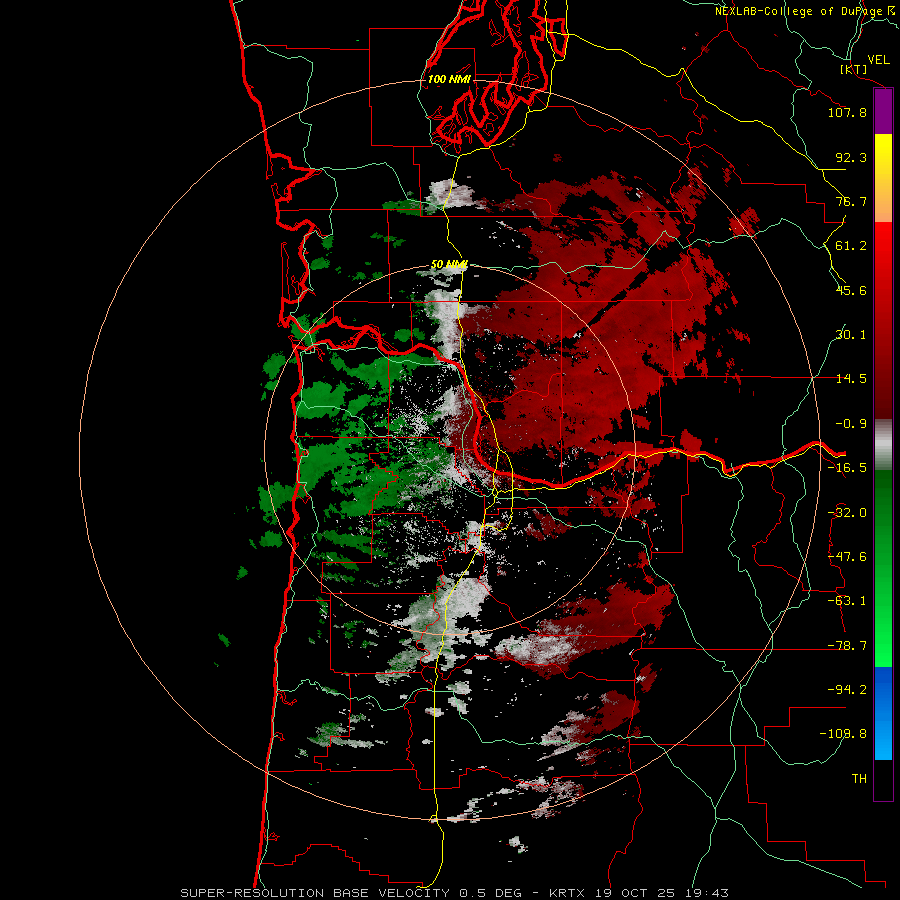Viewport: 900px width, 900px height.
Task: Click the [KT] units label
Action: pos(854,69)
